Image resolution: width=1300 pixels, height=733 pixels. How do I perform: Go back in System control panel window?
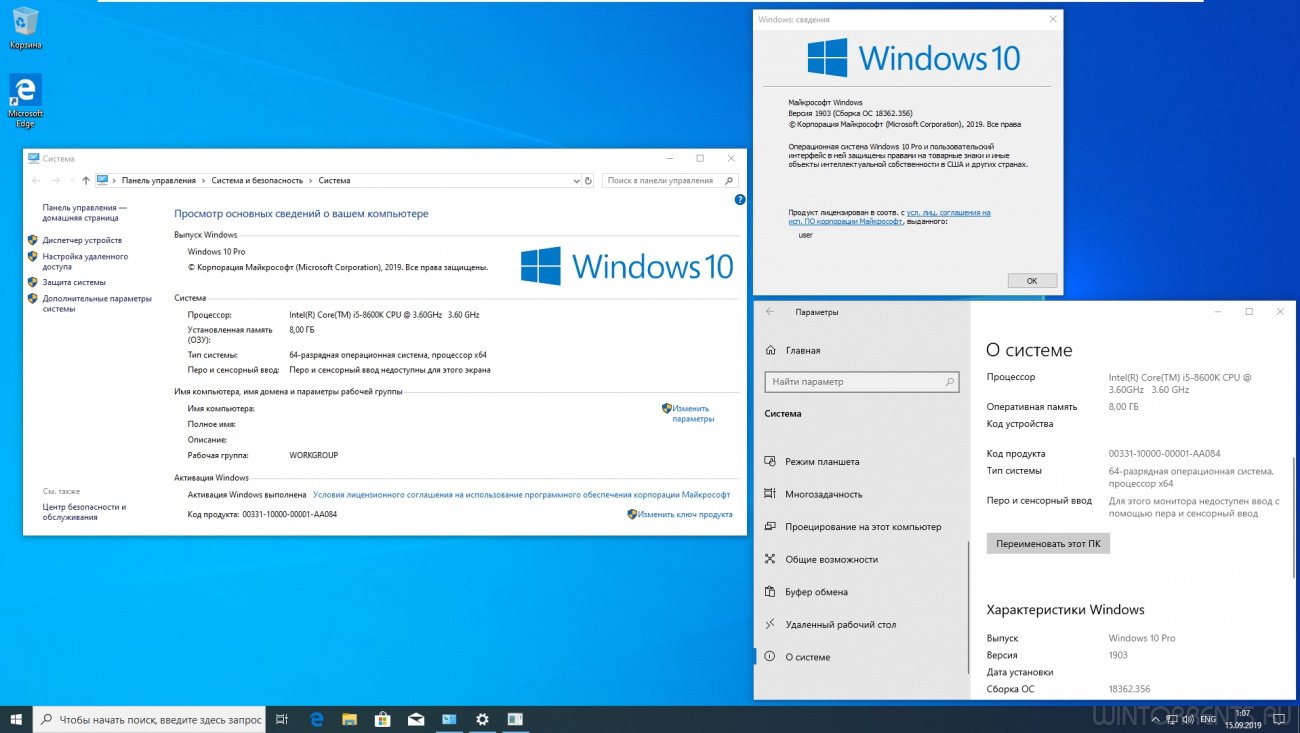pos(37,181)
